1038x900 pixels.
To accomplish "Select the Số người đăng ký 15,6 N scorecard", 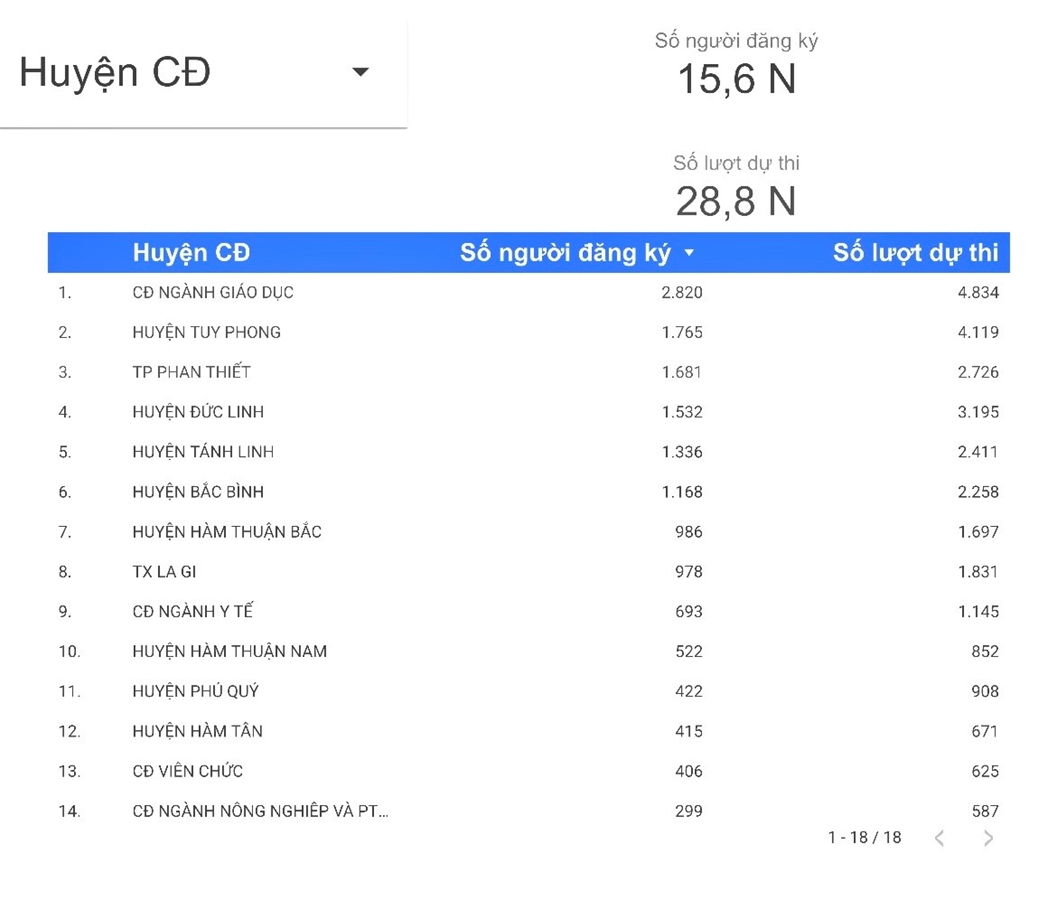I will click(736, 66).
